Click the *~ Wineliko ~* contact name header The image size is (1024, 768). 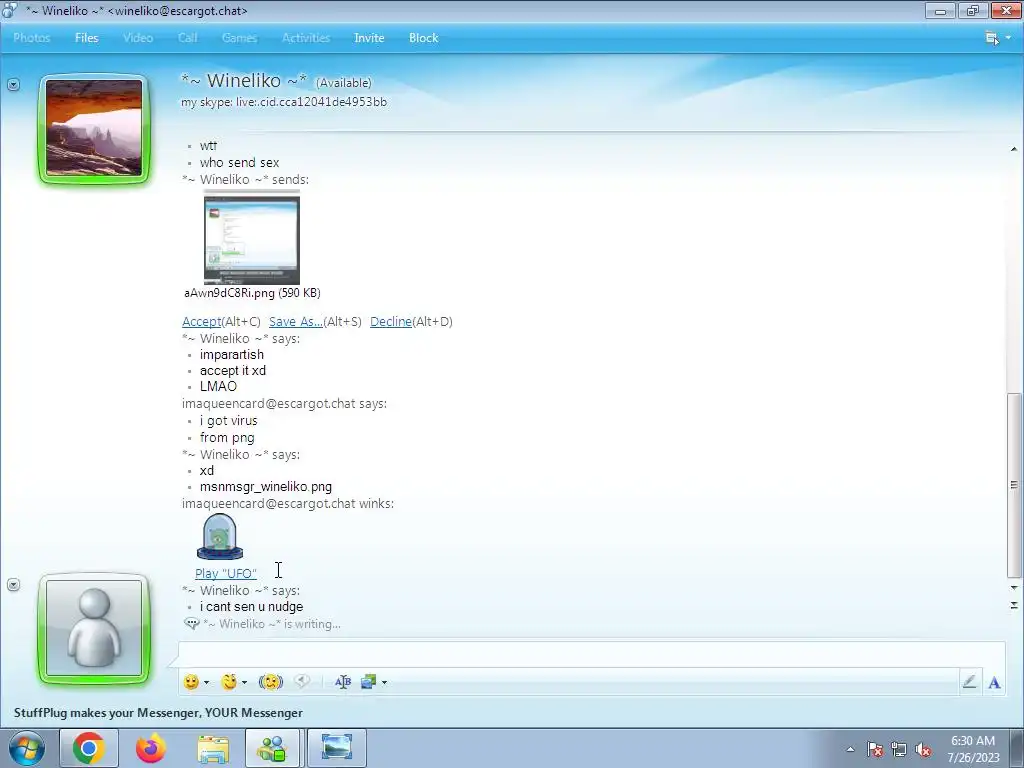(244, 80)
